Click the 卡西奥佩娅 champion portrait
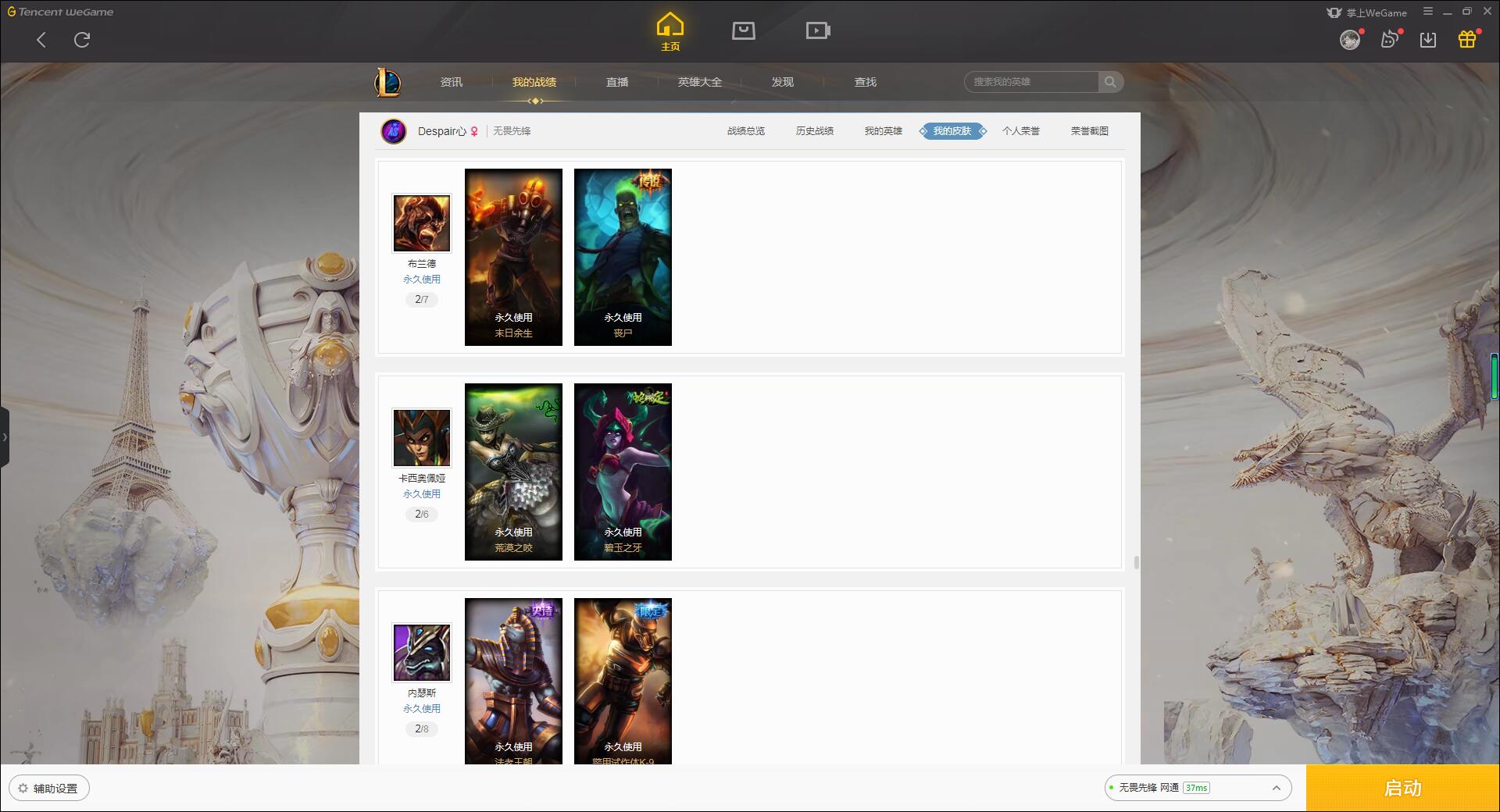Screen dimensions: 1500x812 click(422, 438)
